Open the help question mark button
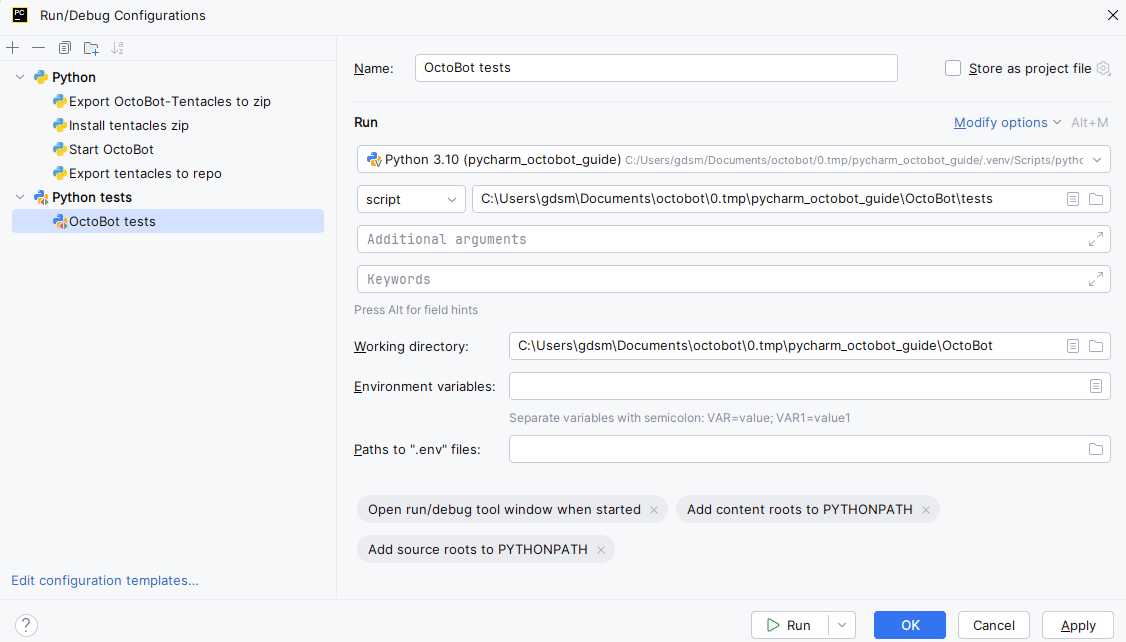1126x642 pixels. 26,625
